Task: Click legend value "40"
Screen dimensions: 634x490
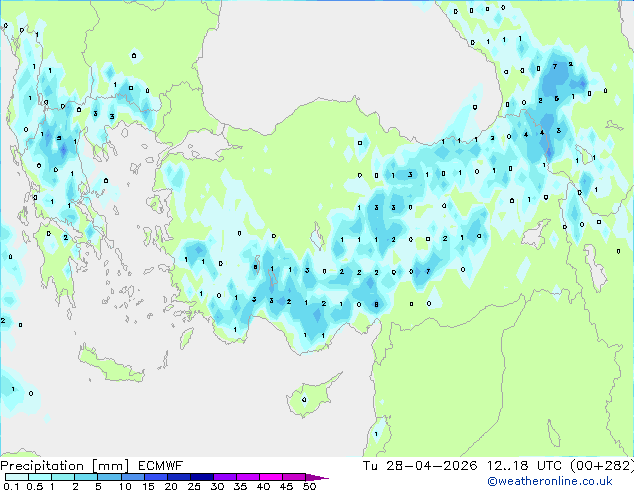Action: 263,486
